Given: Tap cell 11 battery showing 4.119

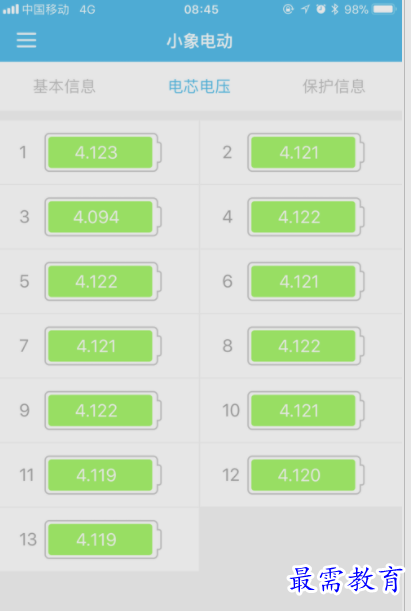Looking at the screenshot, I should (x=103, y=475).
